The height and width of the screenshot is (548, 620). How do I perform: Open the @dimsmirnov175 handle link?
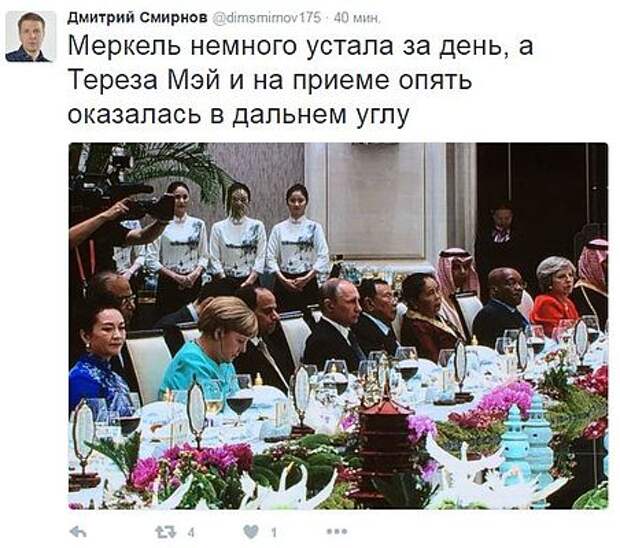268,18
